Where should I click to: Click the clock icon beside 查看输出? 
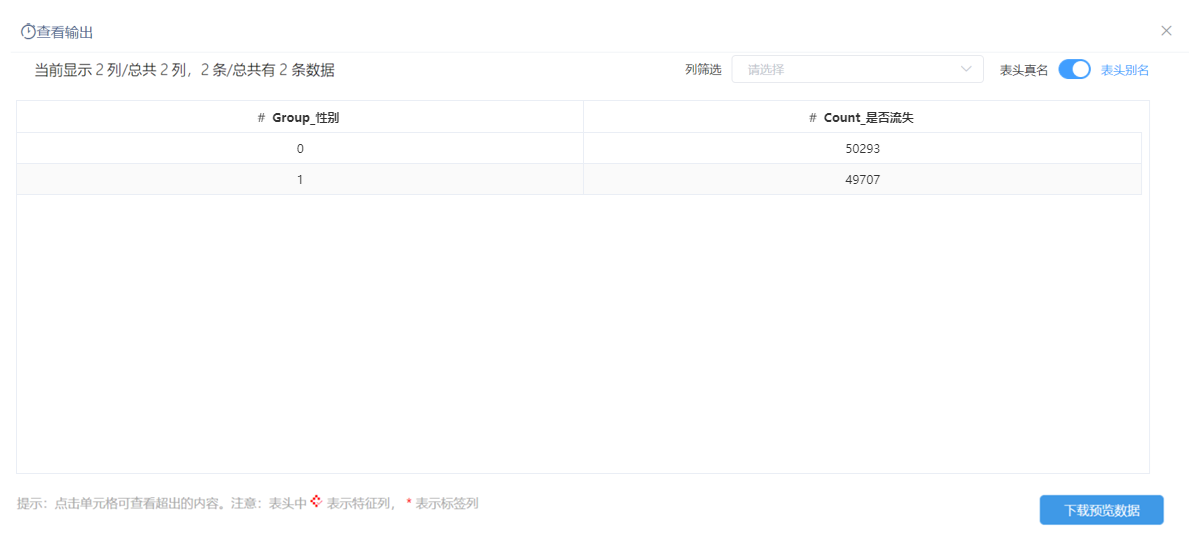[28, 31]
